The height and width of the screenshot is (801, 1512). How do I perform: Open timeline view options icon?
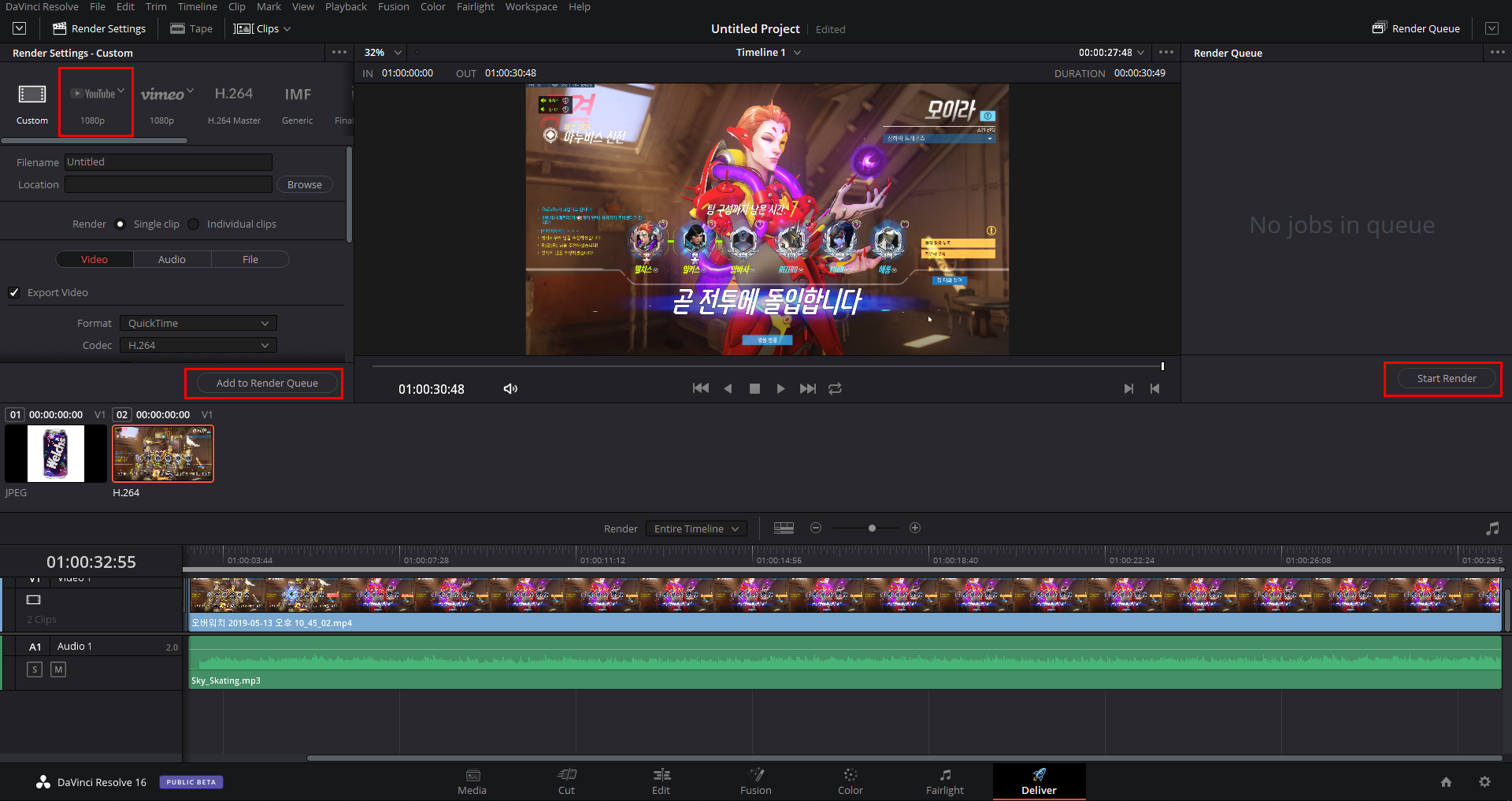(x=784, y=528)
